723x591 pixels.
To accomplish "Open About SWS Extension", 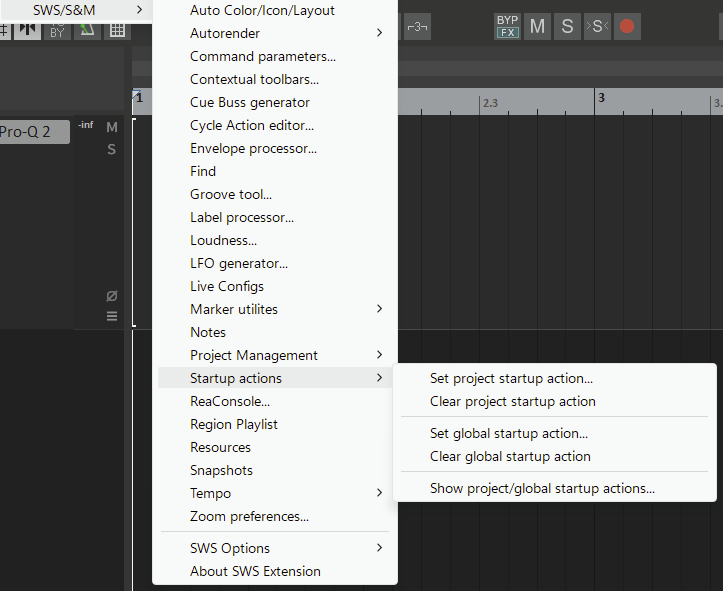I will point(255,571).
